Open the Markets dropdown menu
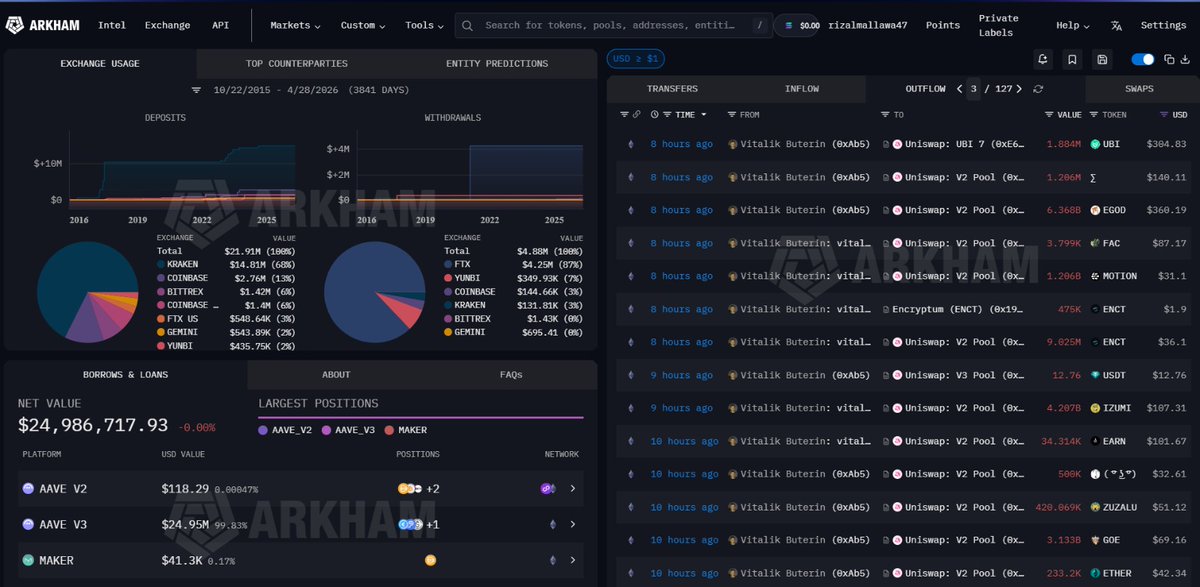Image resolution: width=1200 pixels, height=587 pixels. point(296,25)
